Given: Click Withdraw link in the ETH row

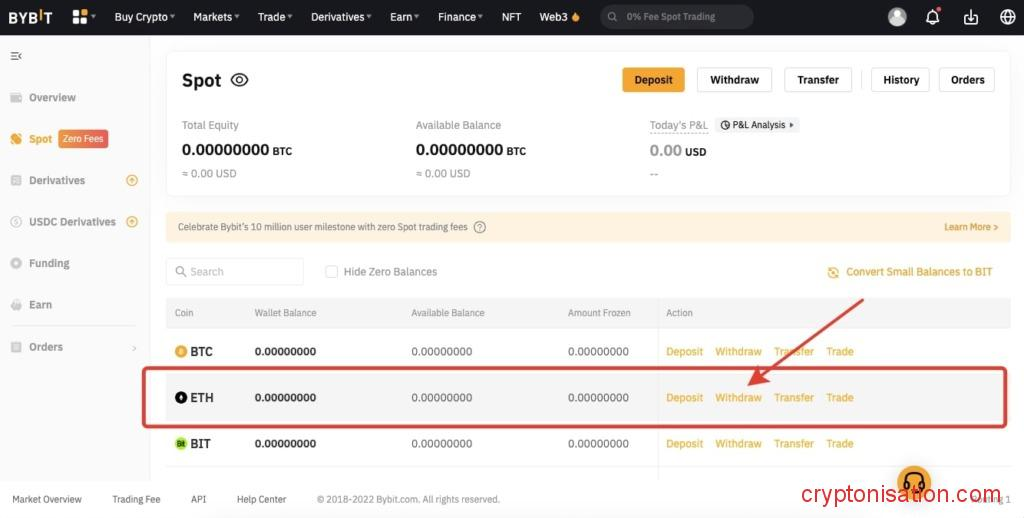Looking at the screenshot, I should coord(738,398).
